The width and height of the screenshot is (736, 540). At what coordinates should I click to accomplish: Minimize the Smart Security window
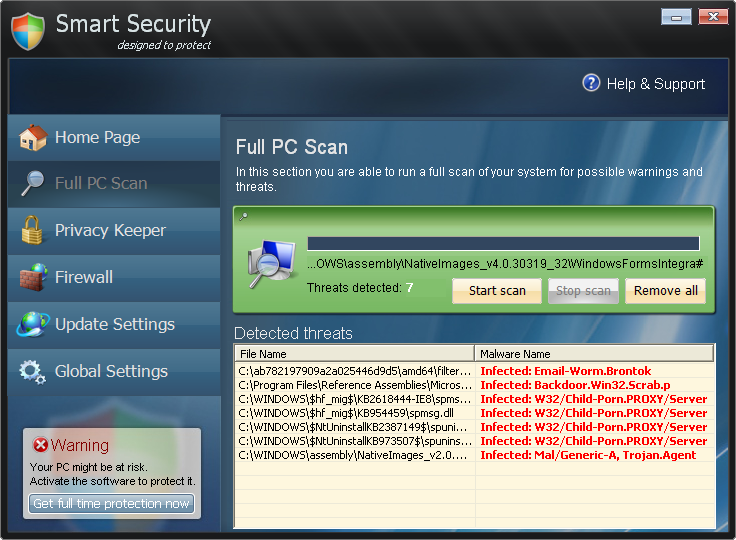point(676,17)
